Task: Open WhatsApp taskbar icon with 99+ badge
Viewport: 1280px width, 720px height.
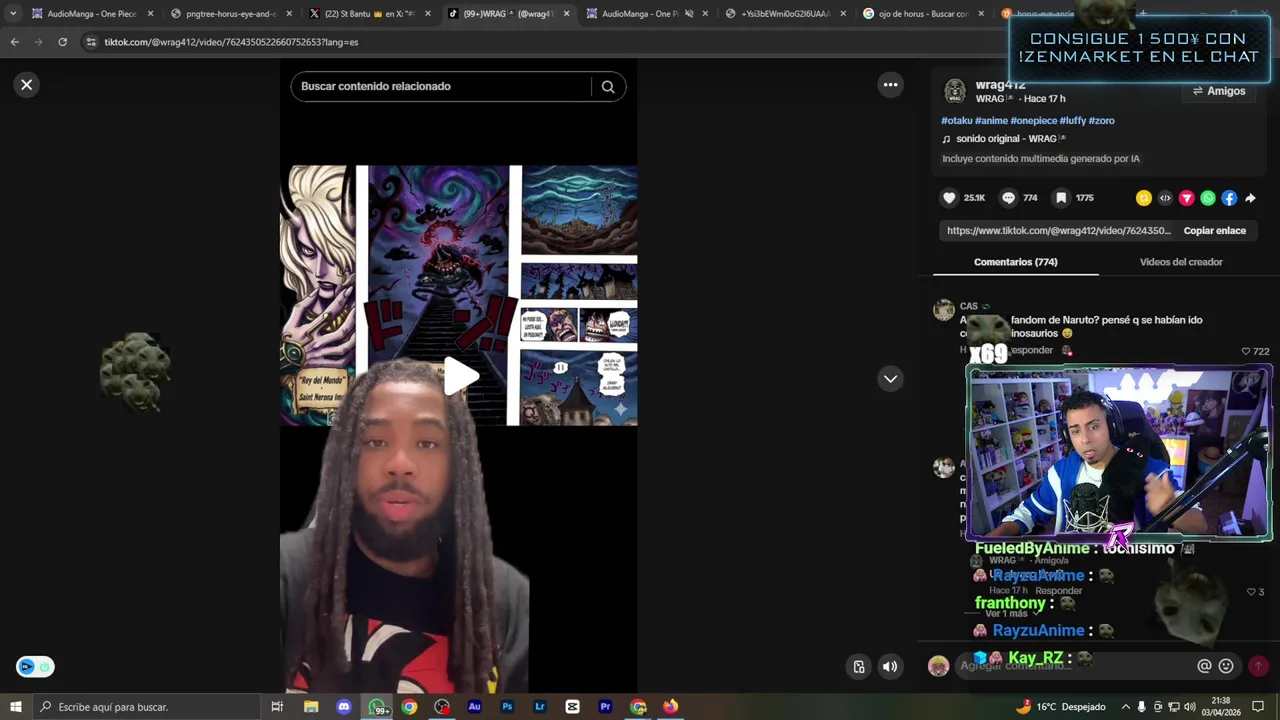Action: 378,707
